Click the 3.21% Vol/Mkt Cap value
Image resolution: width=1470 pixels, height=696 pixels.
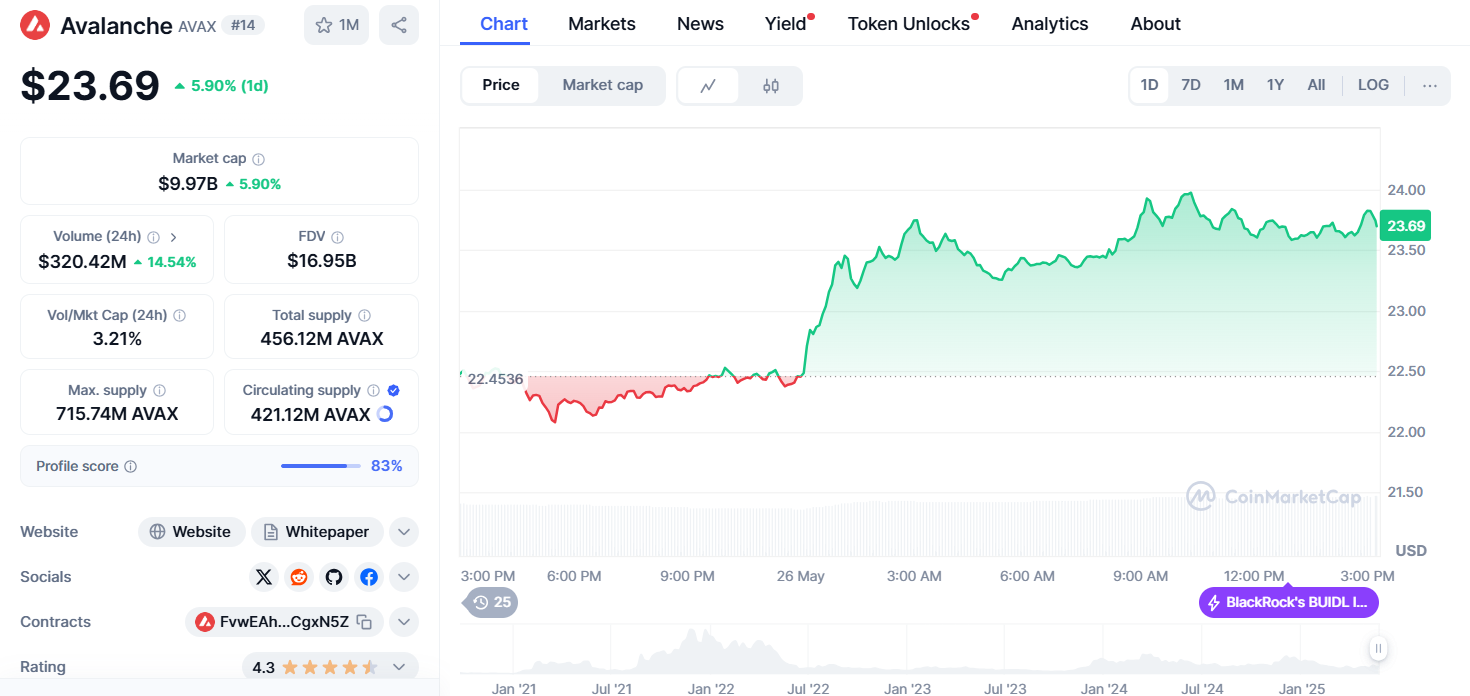tap(117, 339)
